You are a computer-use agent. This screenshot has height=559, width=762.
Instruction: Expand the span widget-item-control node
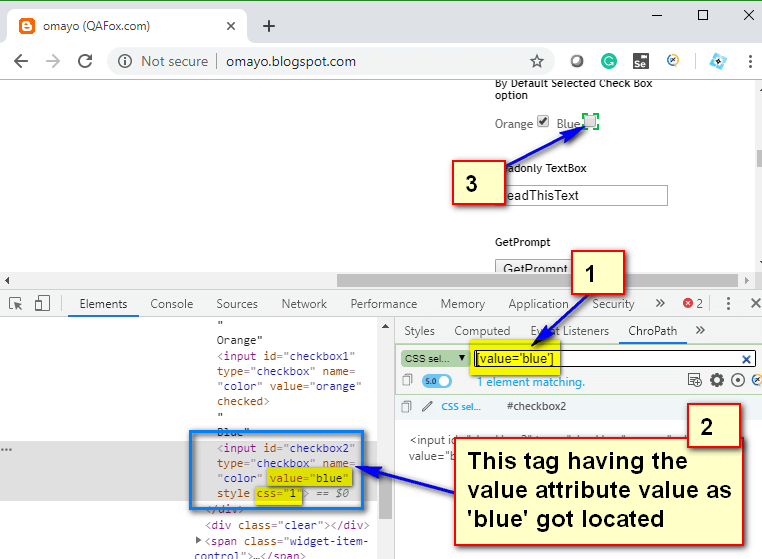[198, 540]
